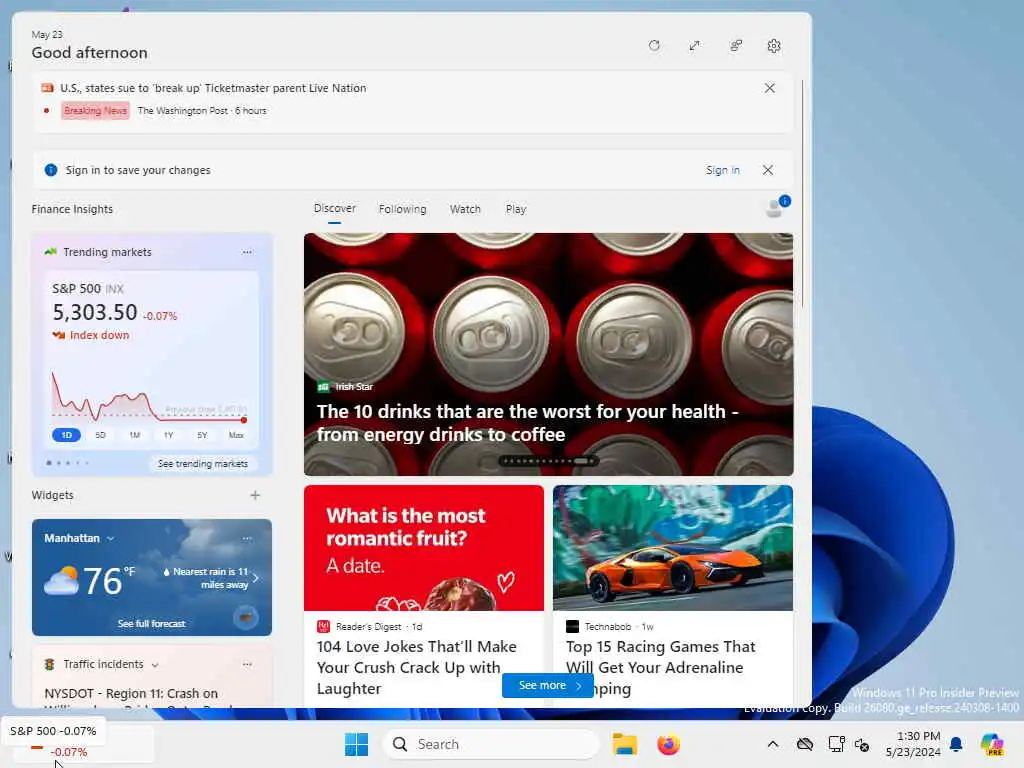This screenshot has width=1024, height=768.
Task: Open the clock showing 1:30 PM
Action: [913, 744]
